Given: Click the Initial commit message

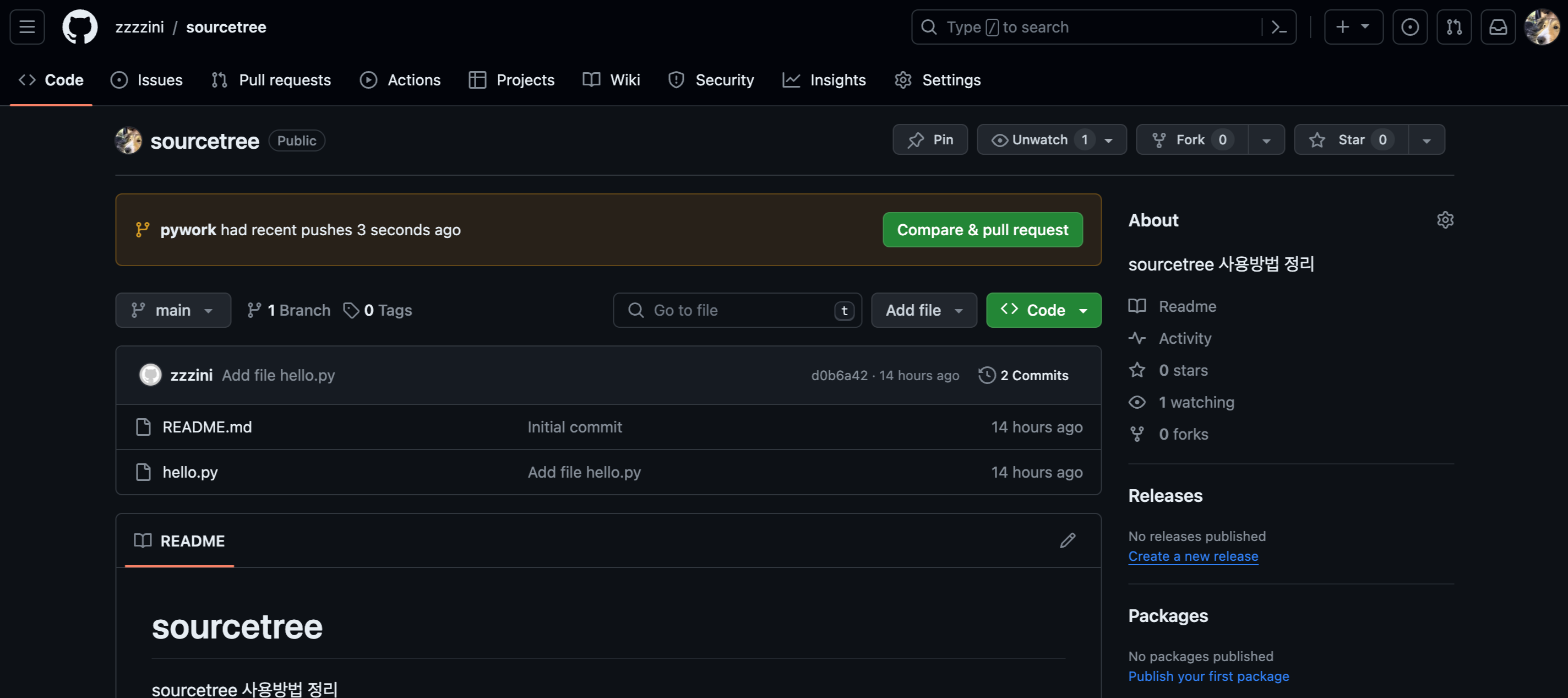Looking at the screenshot, I should click(575, 427).
